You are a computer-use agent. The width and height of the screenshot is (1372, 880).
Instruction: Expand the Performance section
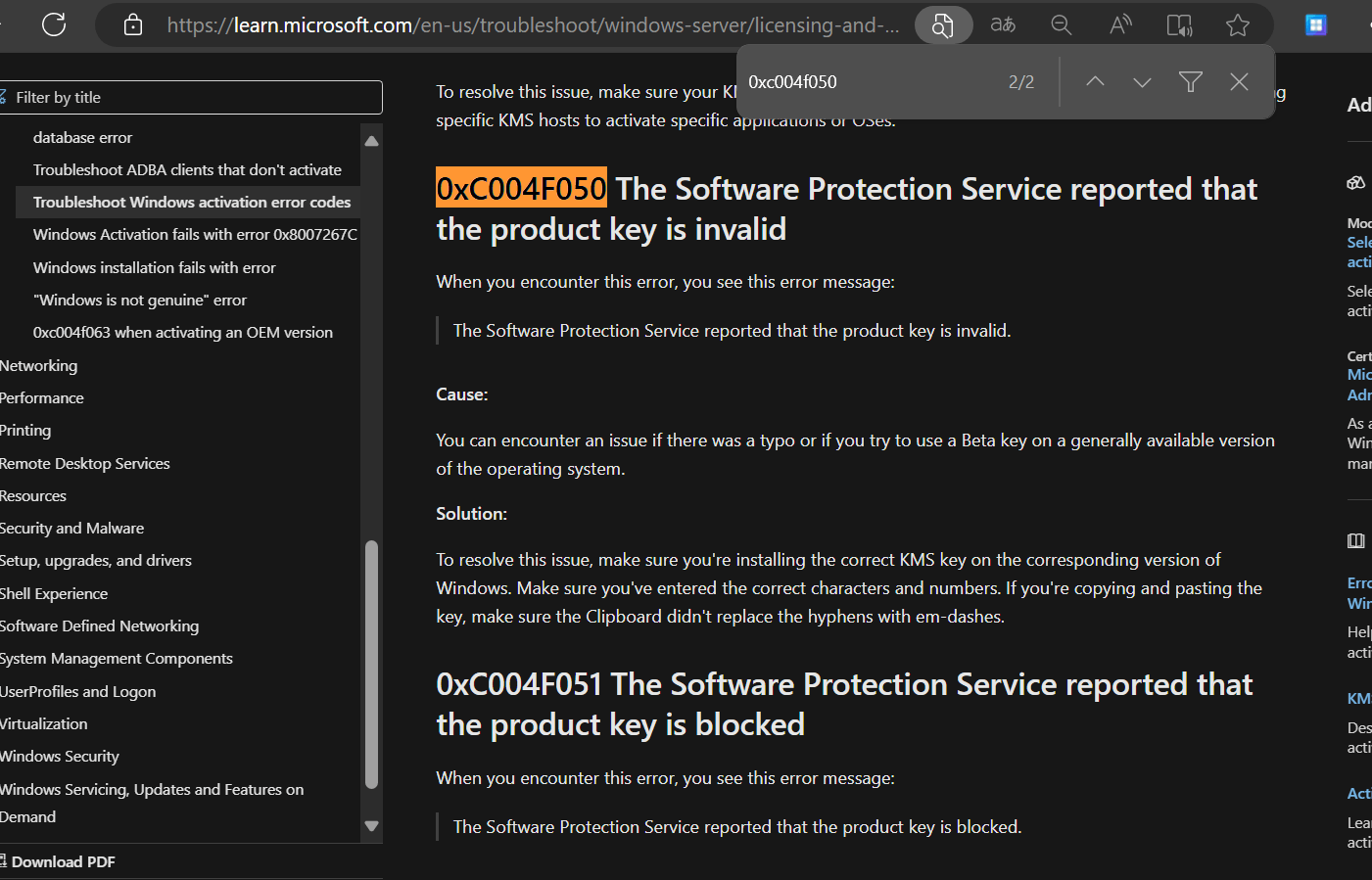click(42, 397)
